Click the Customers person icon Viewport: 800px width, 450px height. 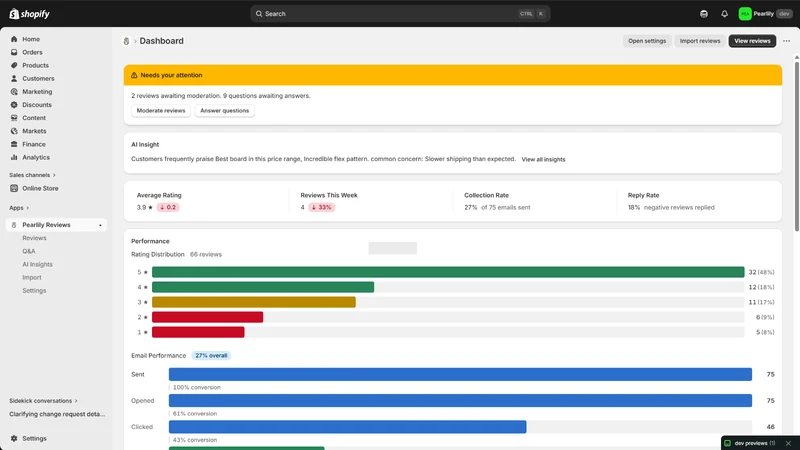14,79
